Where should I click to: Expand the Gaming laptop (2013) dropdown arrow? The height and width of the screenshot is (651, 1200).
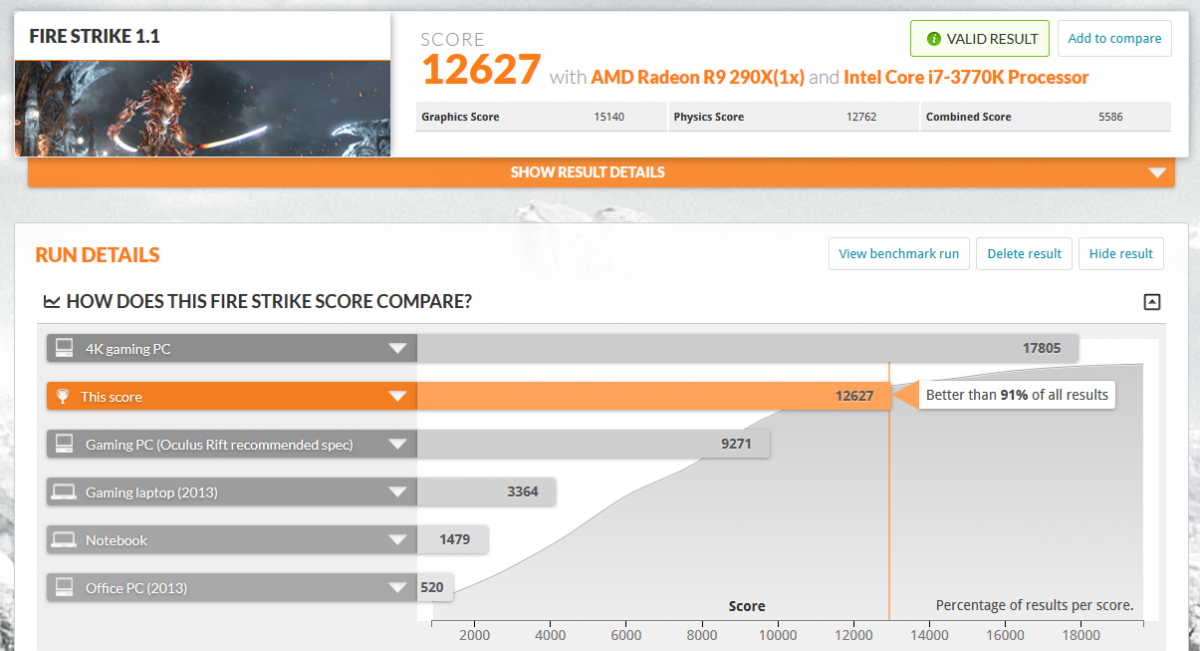tap(398, 492)
